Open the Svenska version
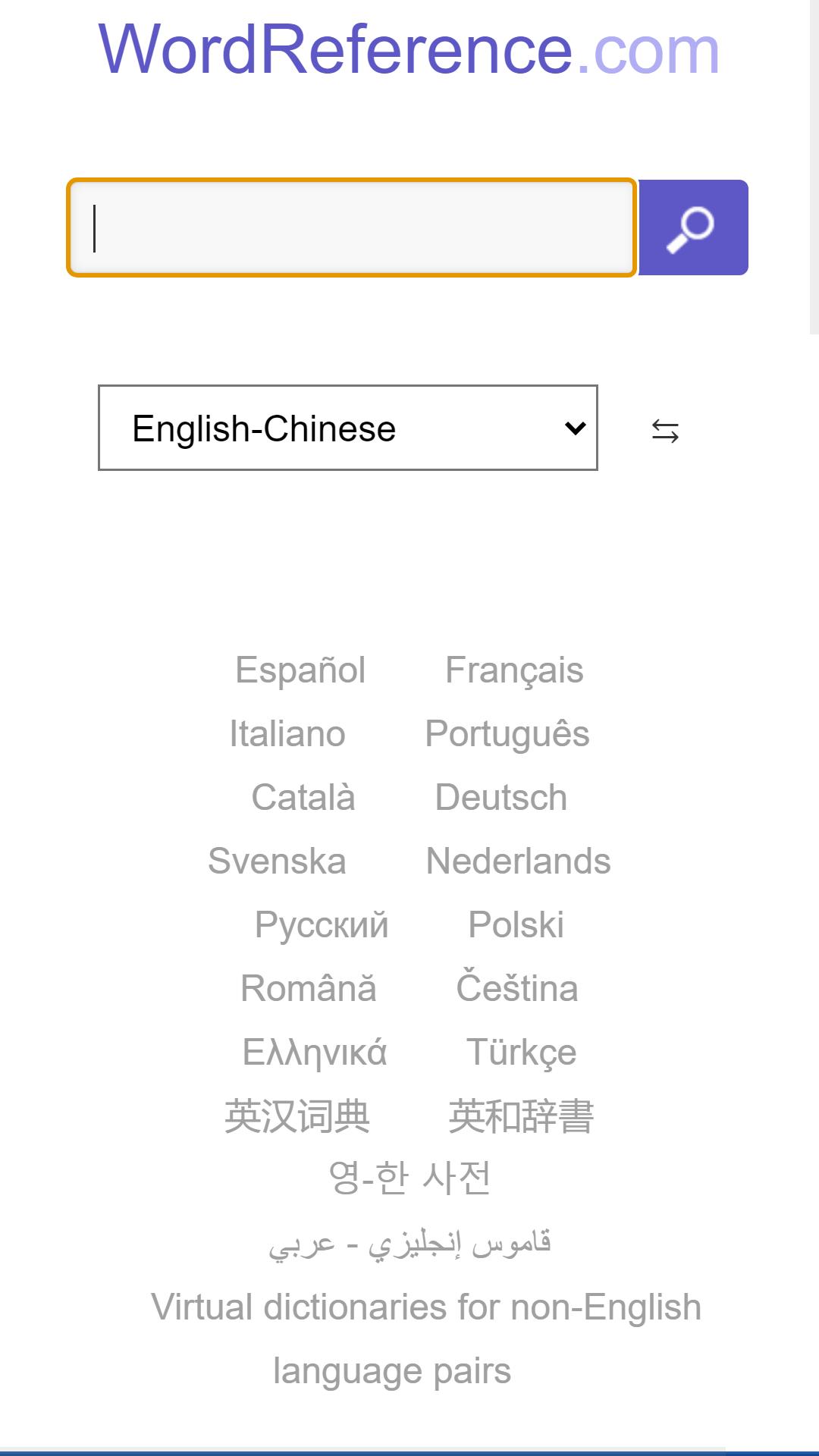 click(x=277, y=861)
